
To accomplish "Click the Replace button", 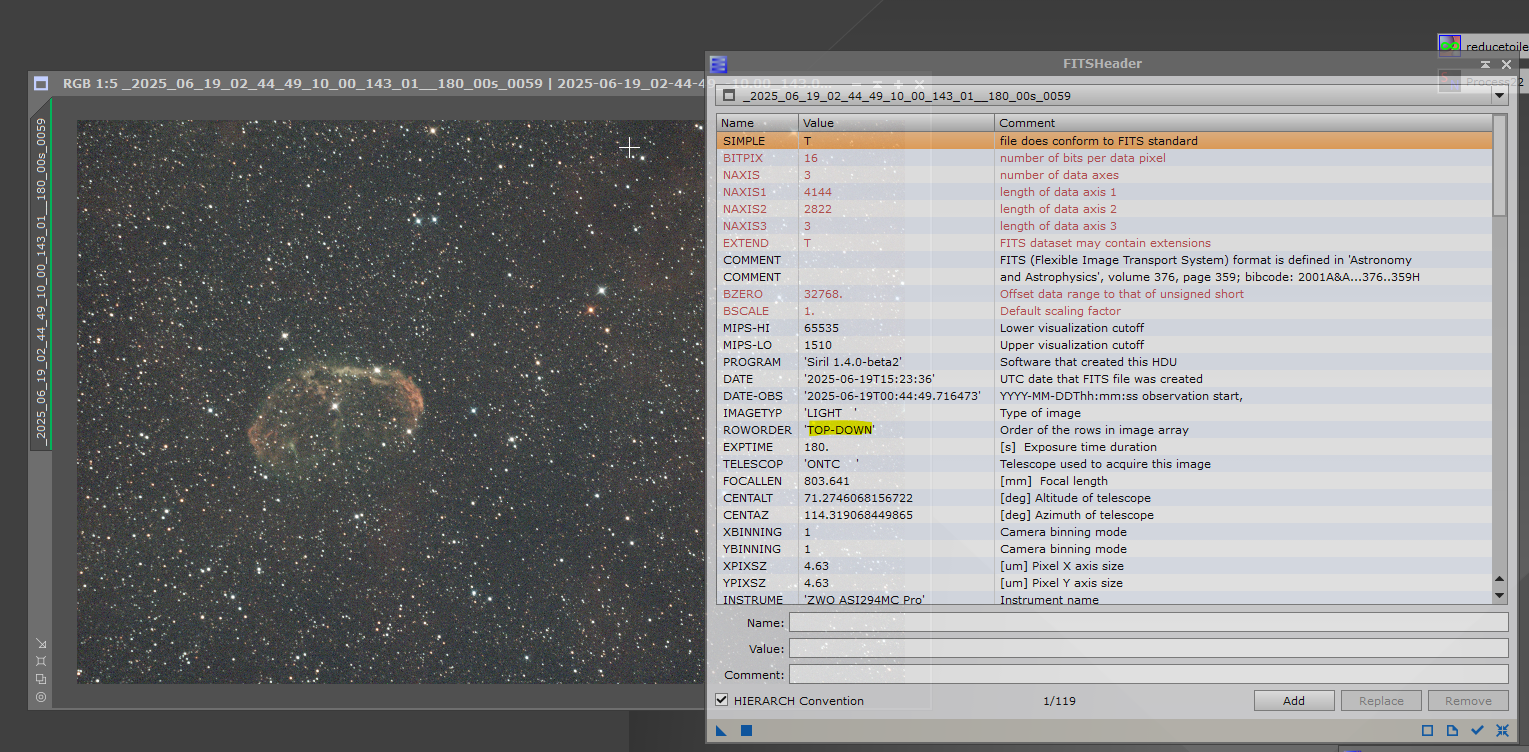I will click(x=1381, y=700).
